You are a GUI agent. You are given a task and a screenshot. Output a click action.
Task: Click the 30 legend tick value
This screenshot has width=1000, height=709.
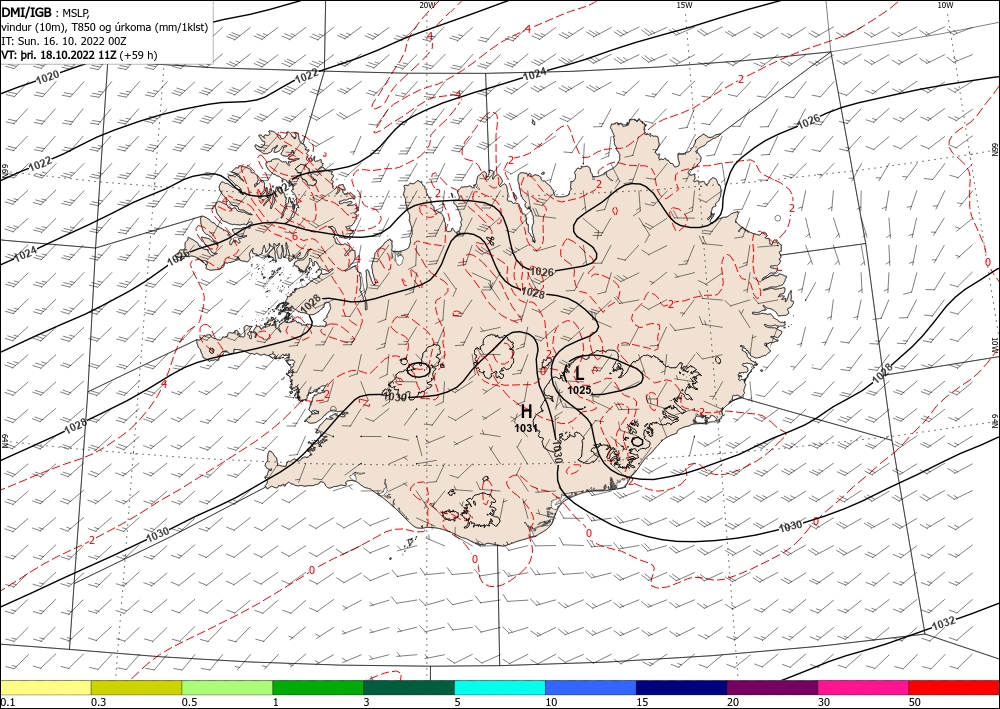[x=824, y=702]
